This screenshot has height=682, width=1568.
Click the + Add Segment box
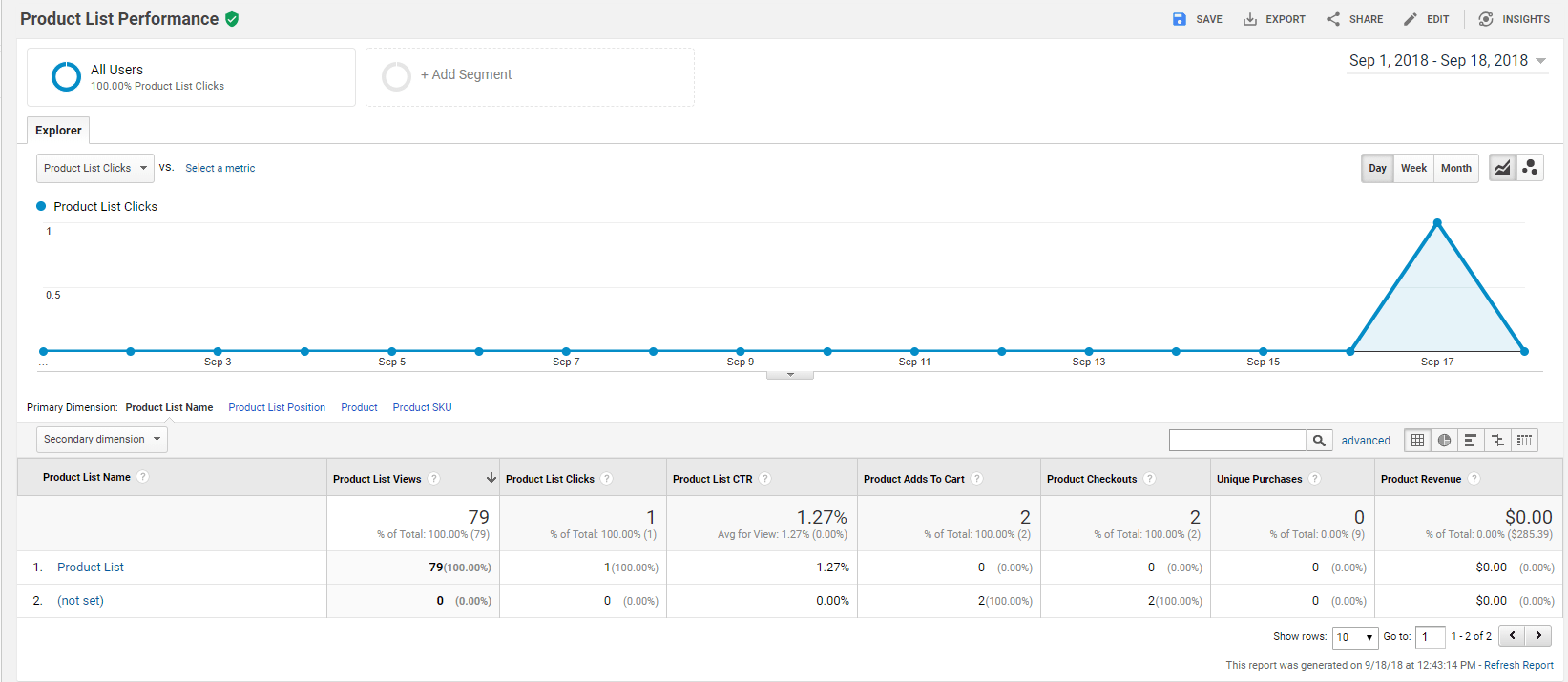coord(530,77)
